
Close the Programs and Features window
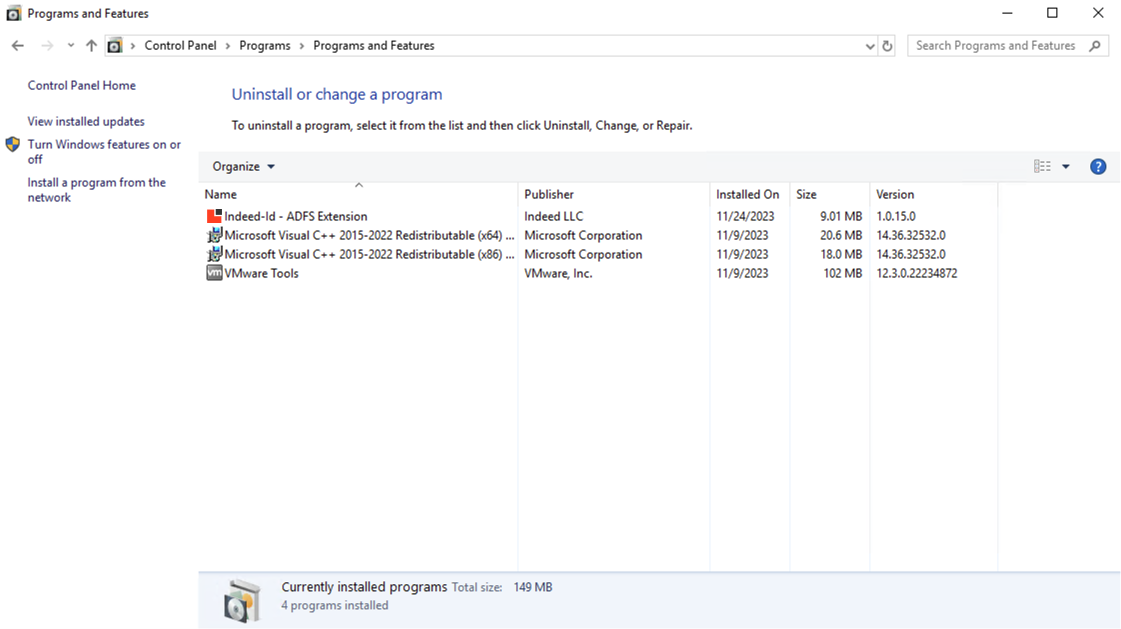[x=1098, y=13]
